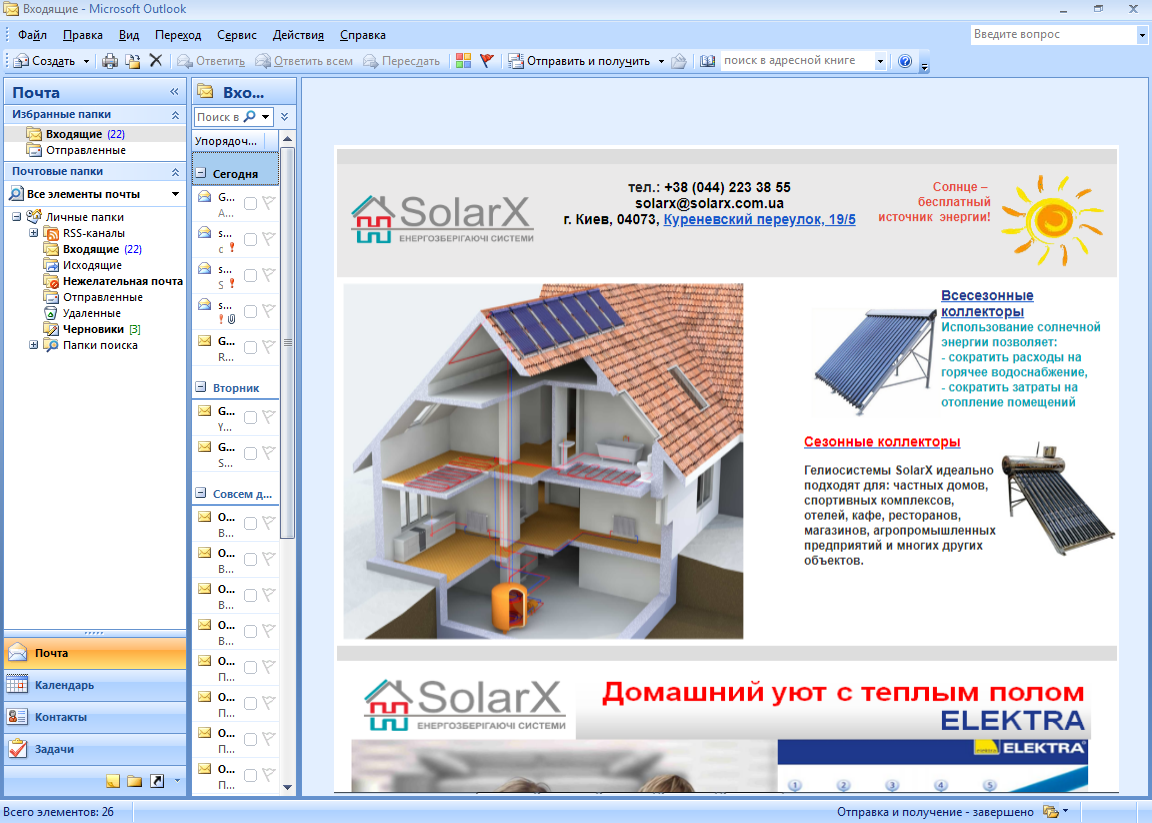Open the Все элементы почты dropdown
The height and width of the screenshot is (823, 1152).
[175, 194]
